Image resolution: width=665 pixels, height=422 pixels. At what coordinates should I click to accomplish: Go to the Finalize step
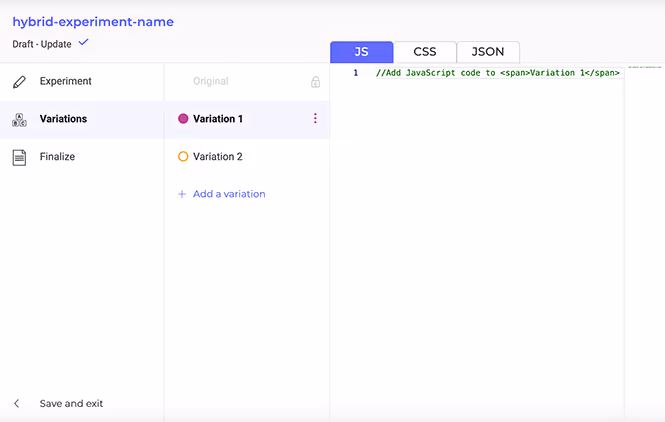(81, 157)
